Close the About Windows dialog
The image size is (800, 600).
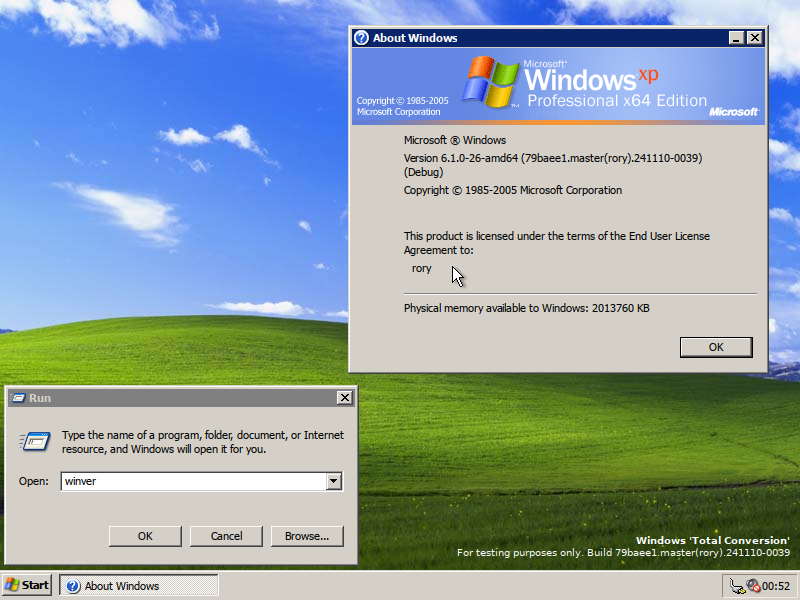pos(755,38)
